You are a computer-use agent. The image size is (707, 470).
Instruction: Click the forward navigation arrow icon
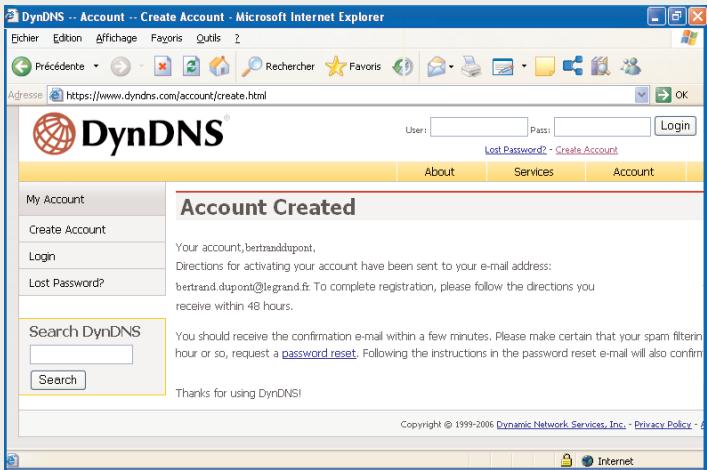point(120,67)
